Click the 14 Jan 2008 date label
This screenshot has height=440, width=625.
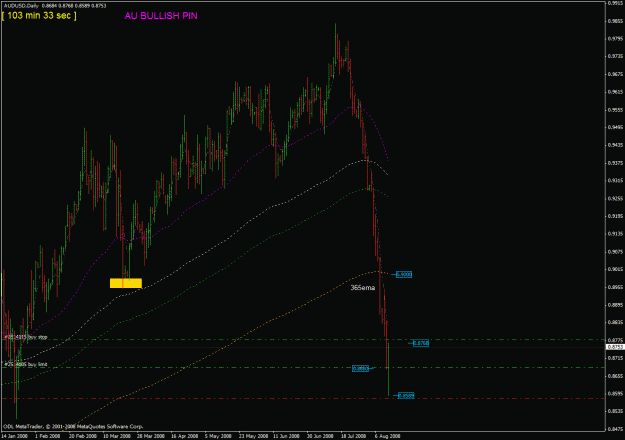click(x=14, y=436)
